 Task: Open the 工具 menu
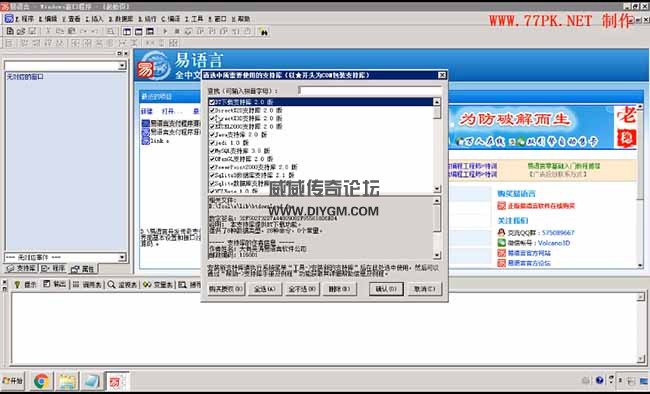(194, 19)
